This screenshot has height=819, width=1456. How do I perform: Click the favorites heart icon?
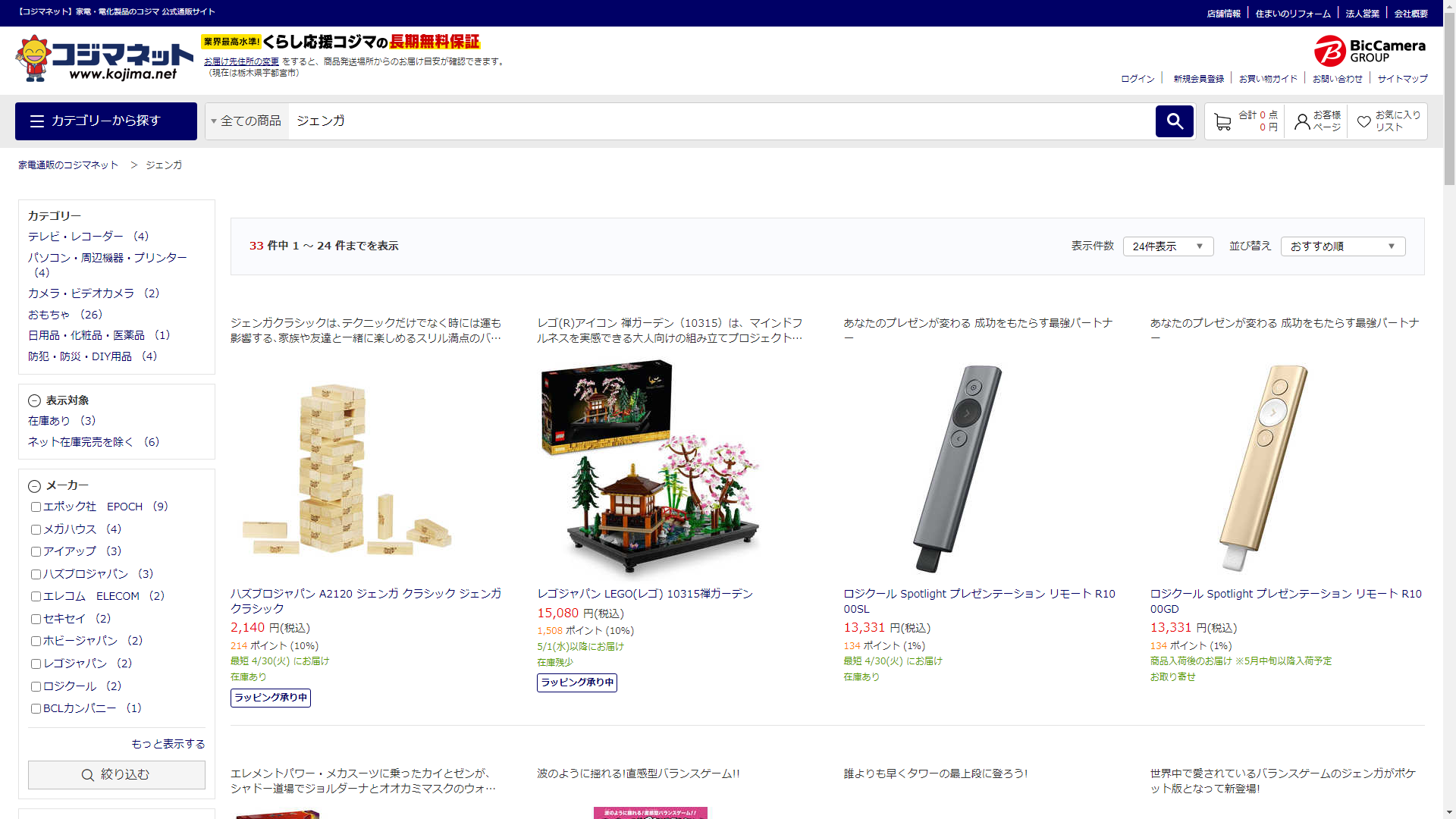click(1363, 121)
